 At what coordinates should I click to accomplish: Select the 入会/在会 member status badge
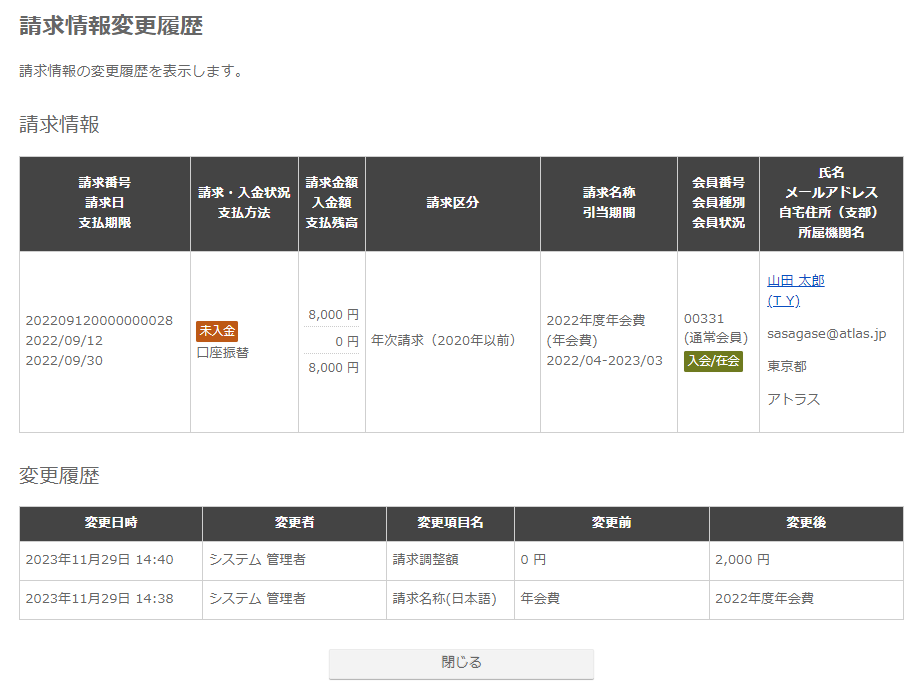click(713, 360)
